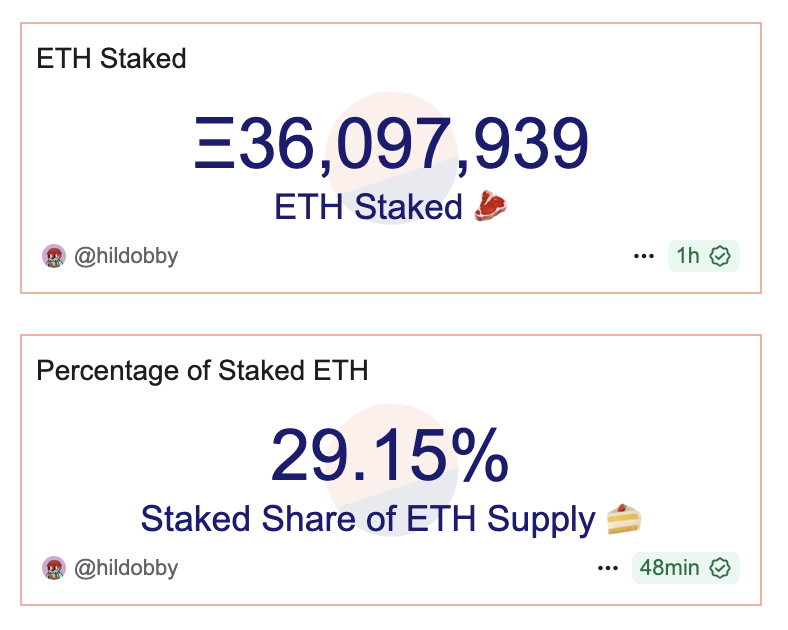
Task: Open three-dots menu on Percentage card
Action: pos(608,568)
